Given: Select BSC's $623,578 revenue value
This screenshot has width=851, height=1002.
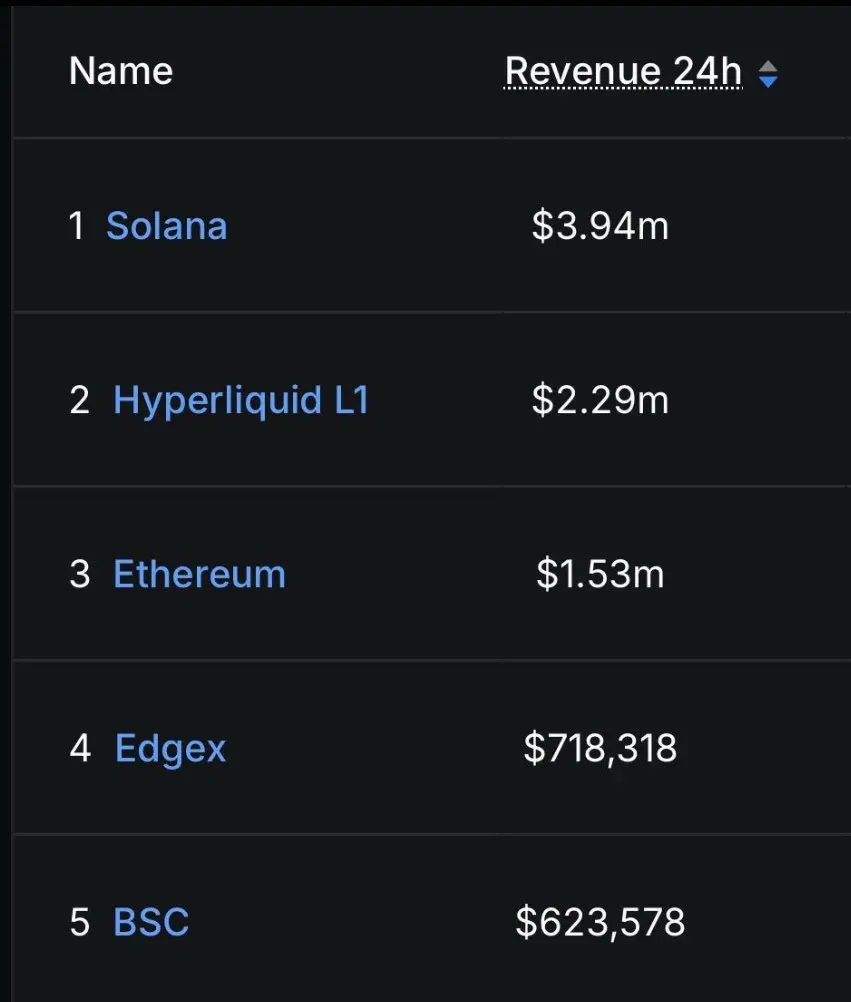Looking at the screenshot, I should tap(600, 922).
